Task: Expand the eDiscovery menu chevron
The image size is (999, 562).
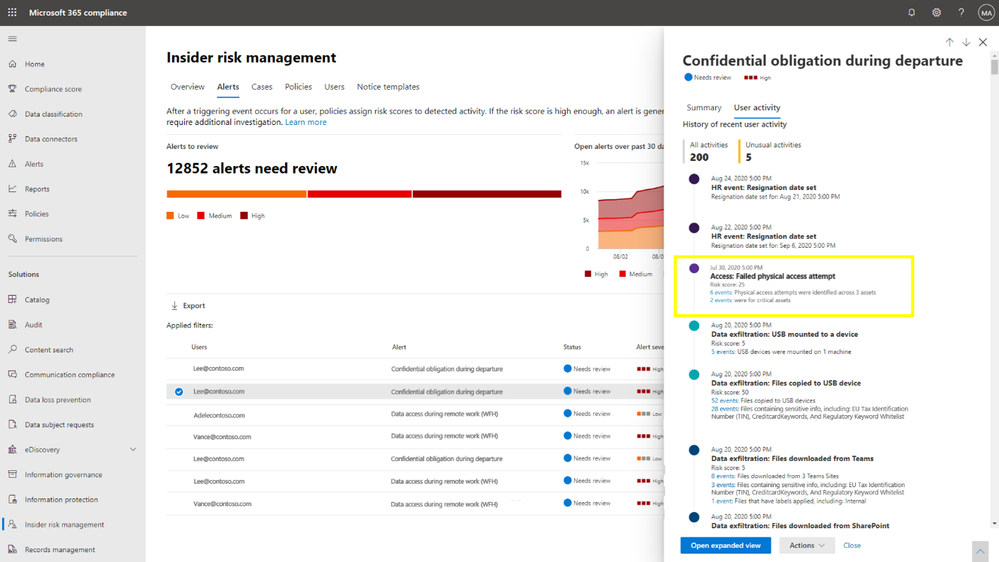Action: click(133, 449)
